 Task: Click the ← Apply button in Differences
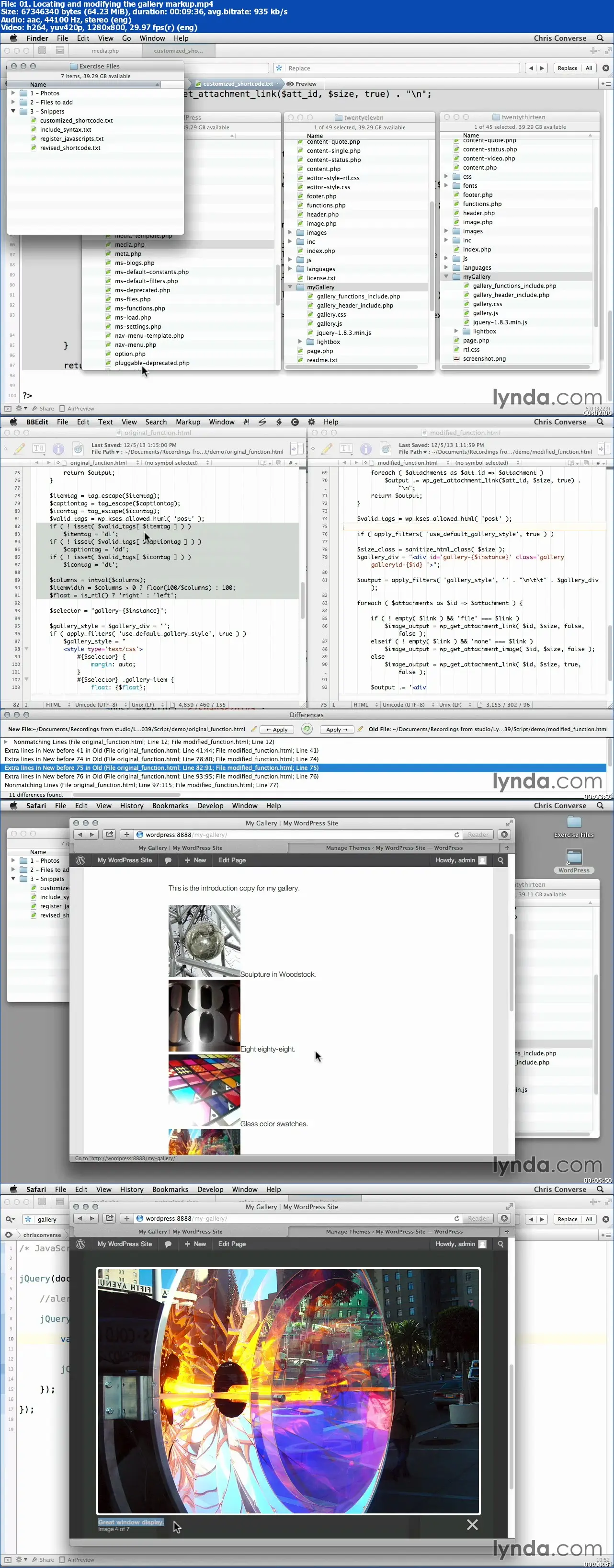(277, 729)
